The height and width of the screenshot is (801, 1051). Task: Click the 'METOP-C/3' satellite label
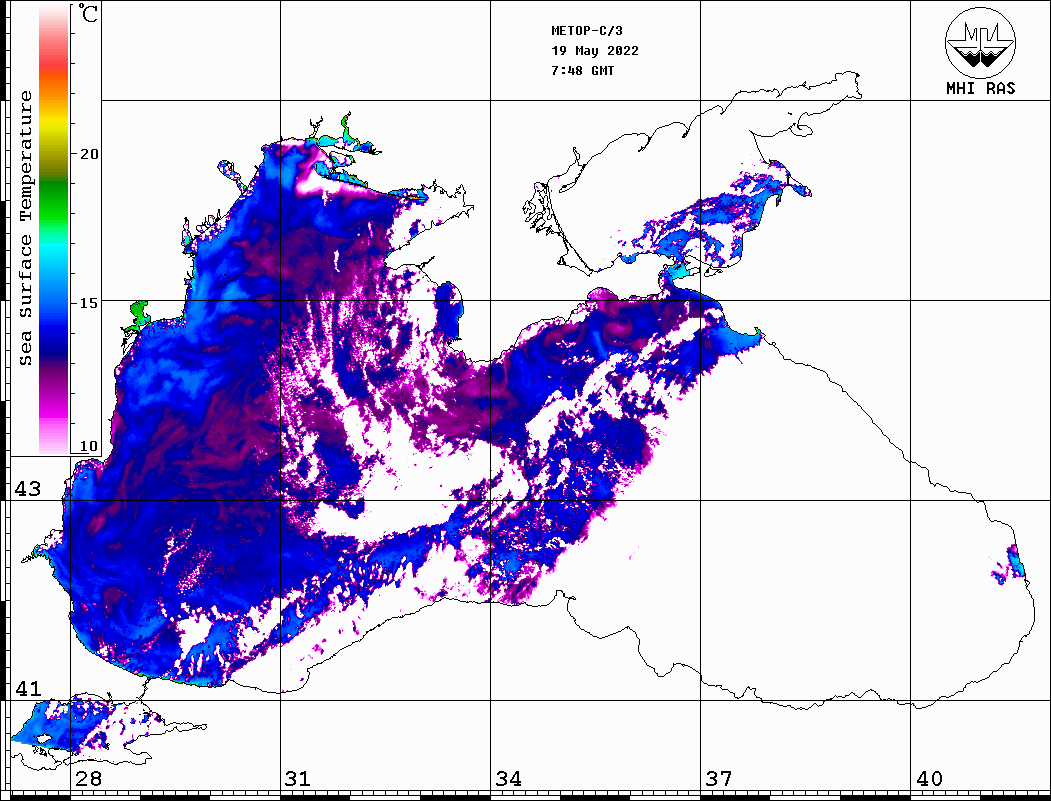pos(587,31)
